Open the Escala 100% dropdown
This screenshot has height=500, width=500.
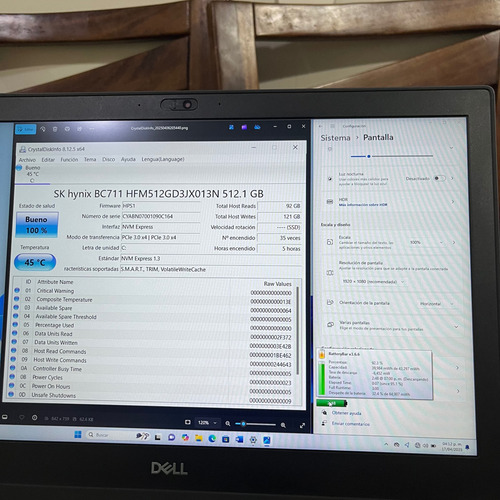coord(427,242)
